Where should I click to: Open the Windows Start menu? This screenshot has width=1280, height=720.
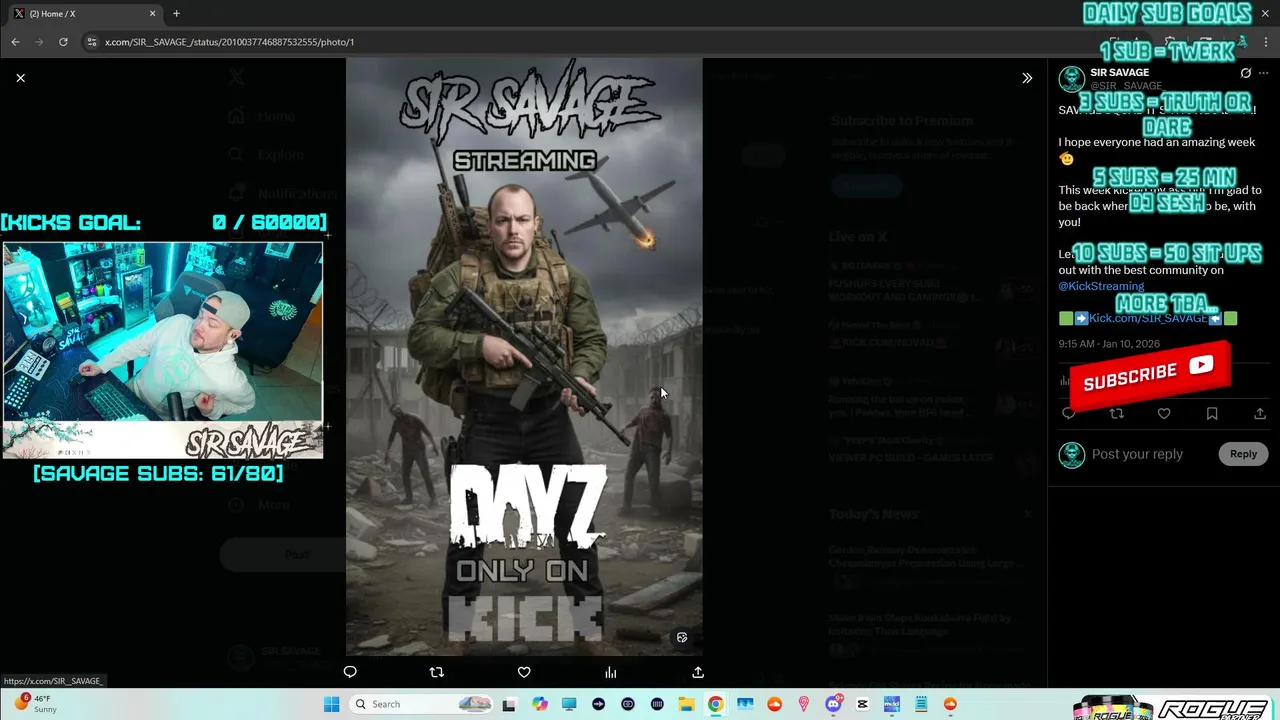(332, 704)
